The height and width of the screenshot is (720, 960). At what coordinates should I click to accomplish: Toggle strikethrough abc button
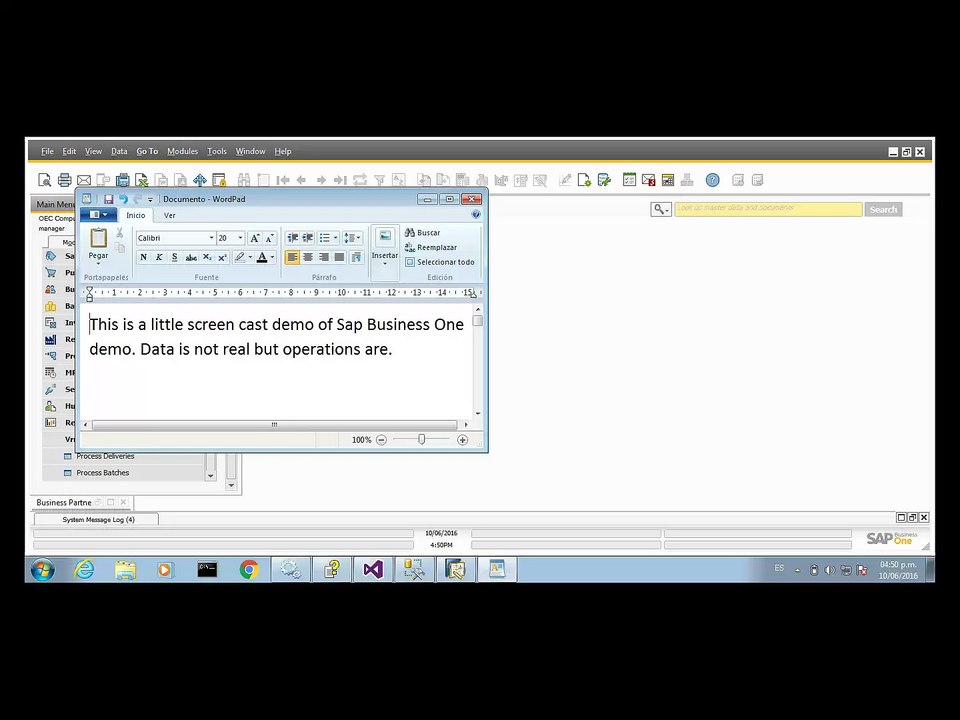point(191,257)
